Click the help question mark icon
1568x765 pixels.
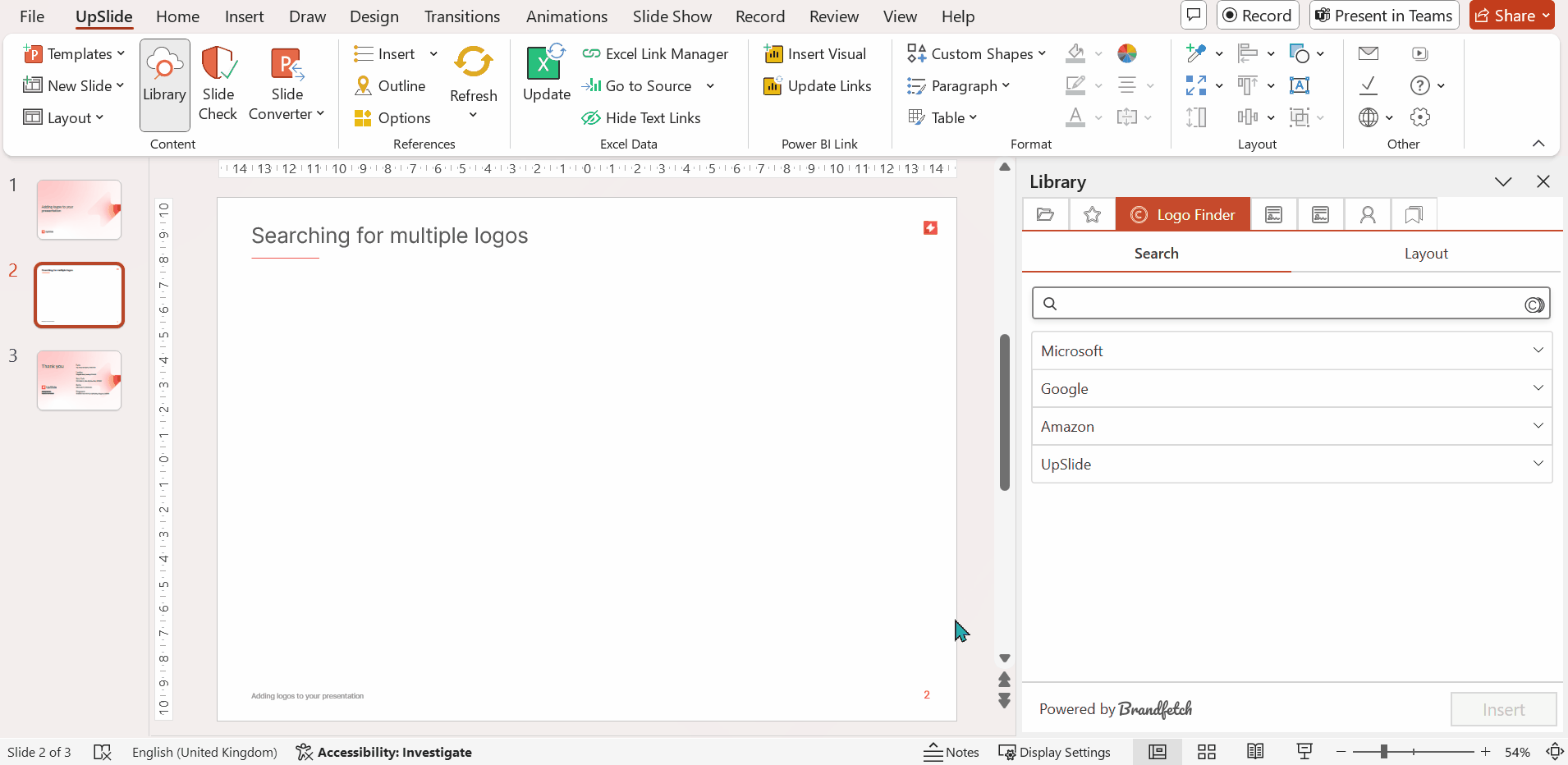coord(1420,85)
